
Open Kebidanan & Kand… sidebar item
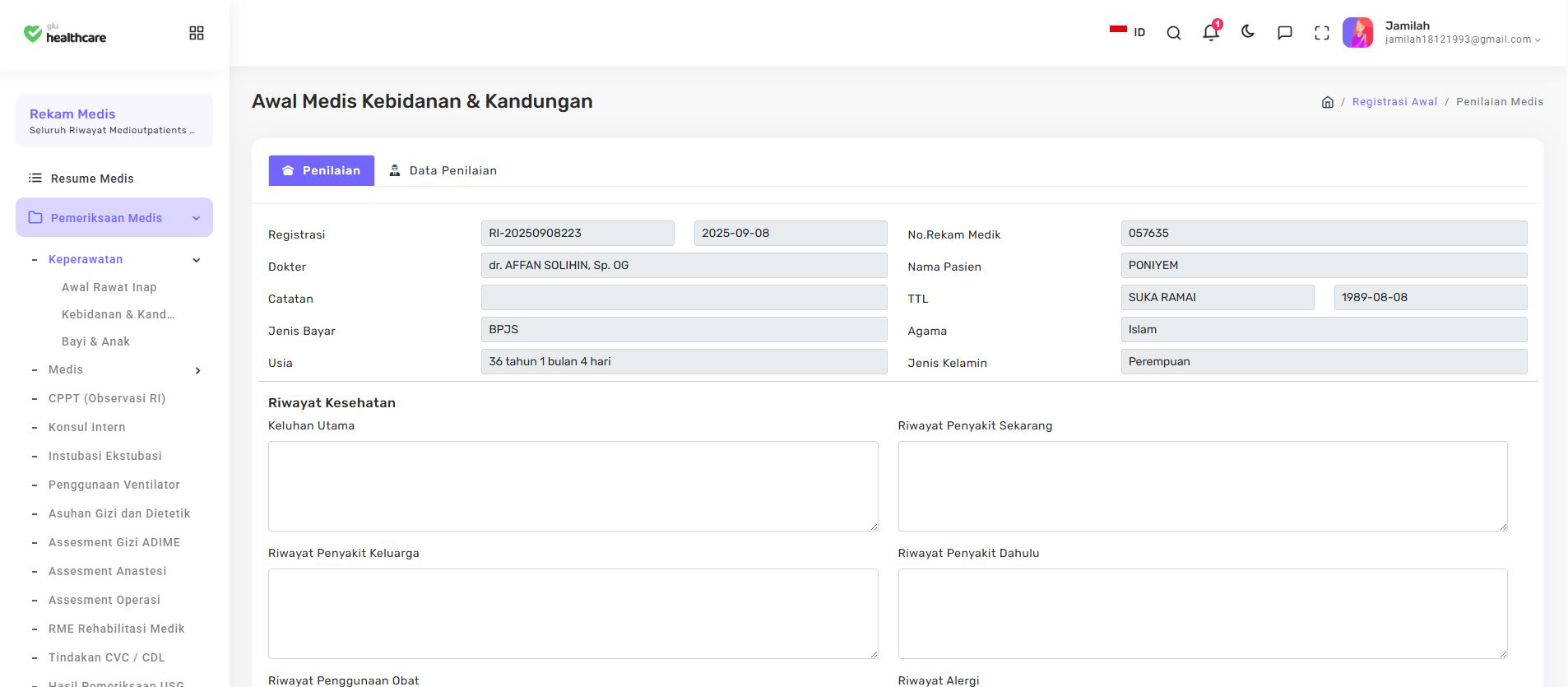(118, 314)
